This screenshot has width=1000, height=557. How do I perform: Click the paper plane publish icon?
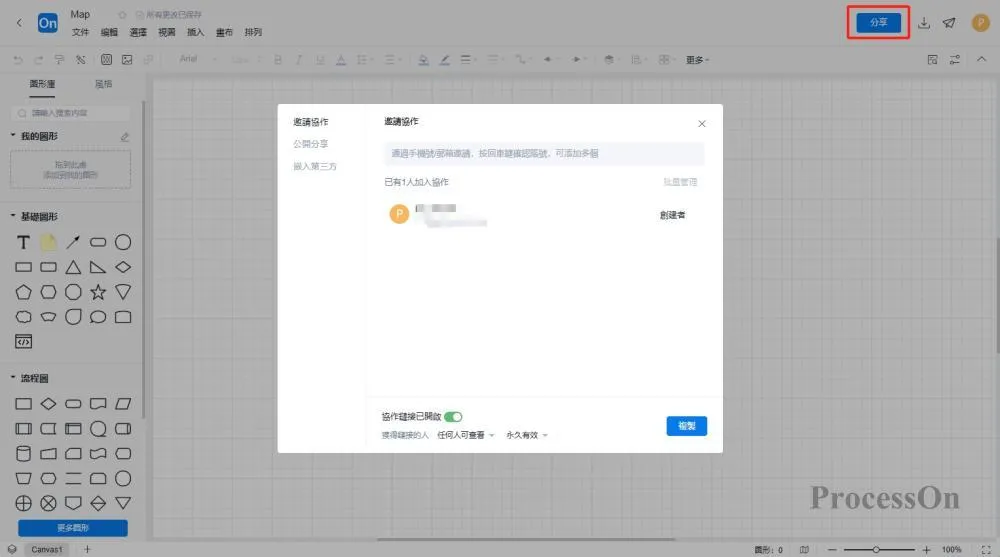click(949, 23)
